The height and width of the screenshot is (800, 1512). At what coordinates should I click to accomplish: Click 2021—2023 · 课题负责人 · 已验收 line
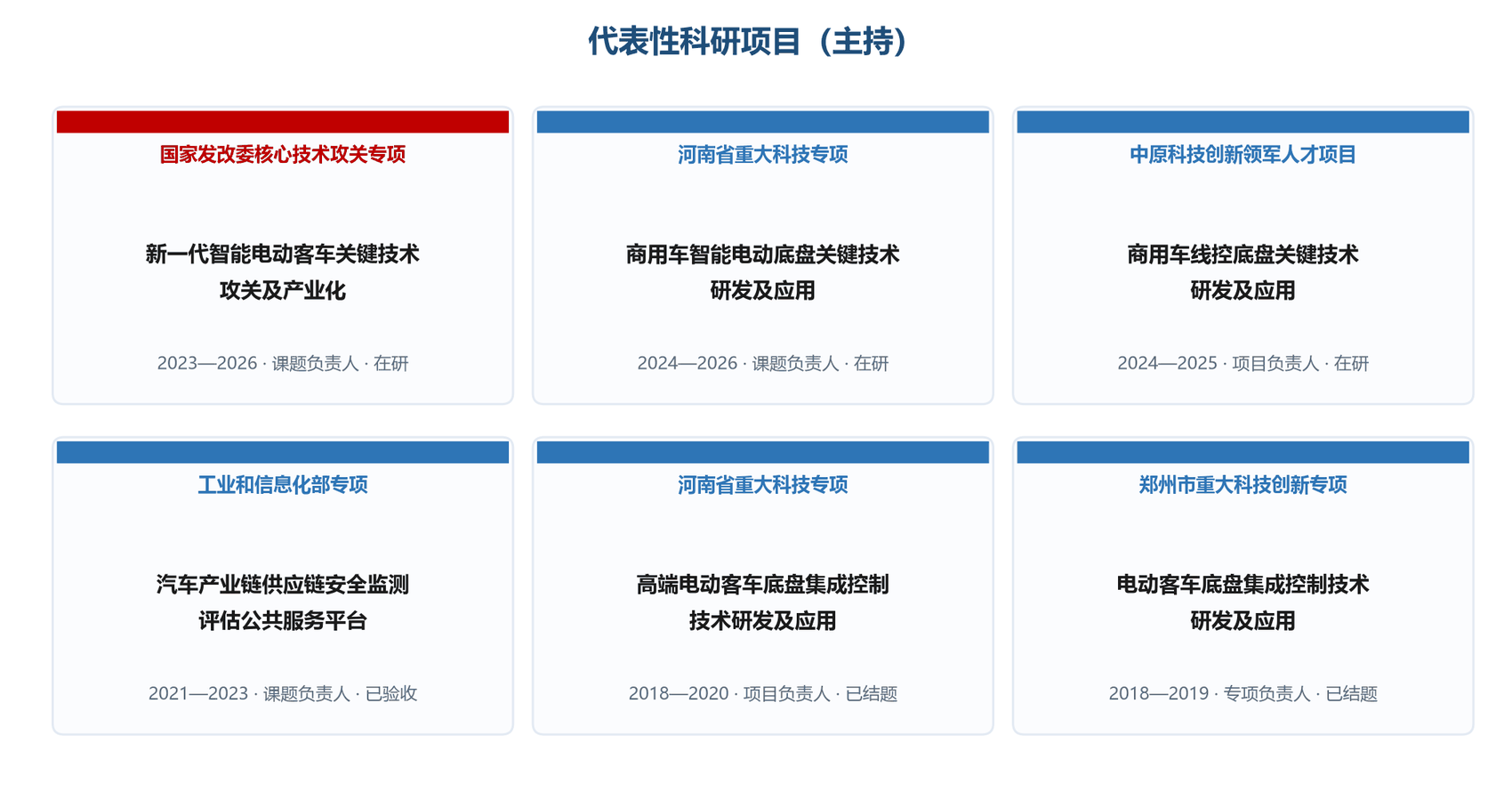pos(283,693)
